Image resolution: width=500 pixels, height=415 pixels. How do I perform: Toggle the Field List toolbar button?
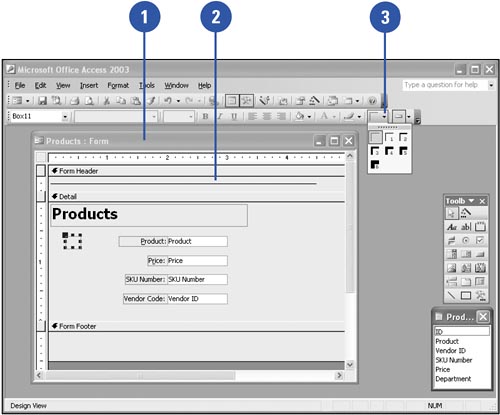pyautogui.click(x=232, y=100)
